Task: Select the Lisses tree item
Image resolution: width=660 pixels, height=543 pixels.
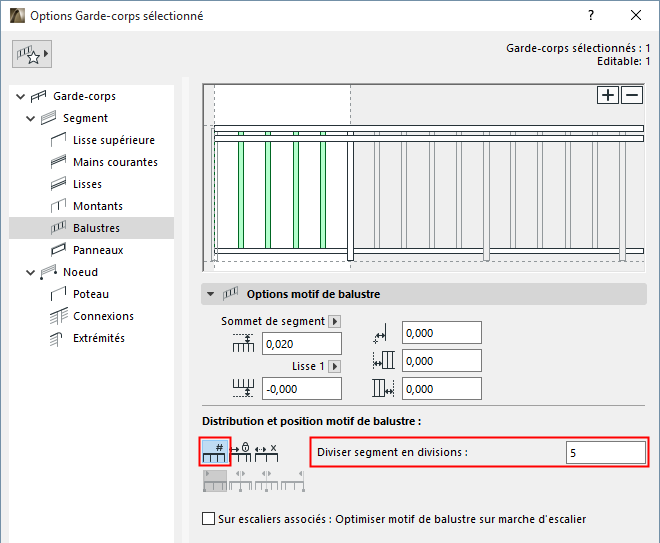Action: pyautogui.click(x=87, y=184)
